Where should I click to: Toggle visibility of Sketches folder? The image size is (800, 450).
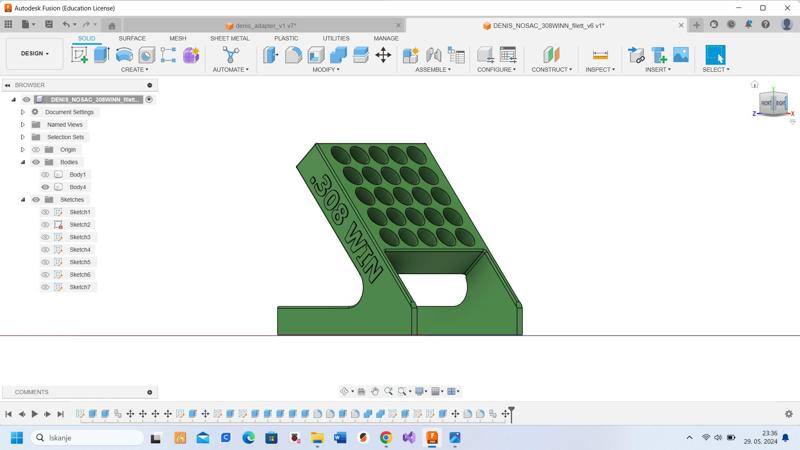pos(36,199)
